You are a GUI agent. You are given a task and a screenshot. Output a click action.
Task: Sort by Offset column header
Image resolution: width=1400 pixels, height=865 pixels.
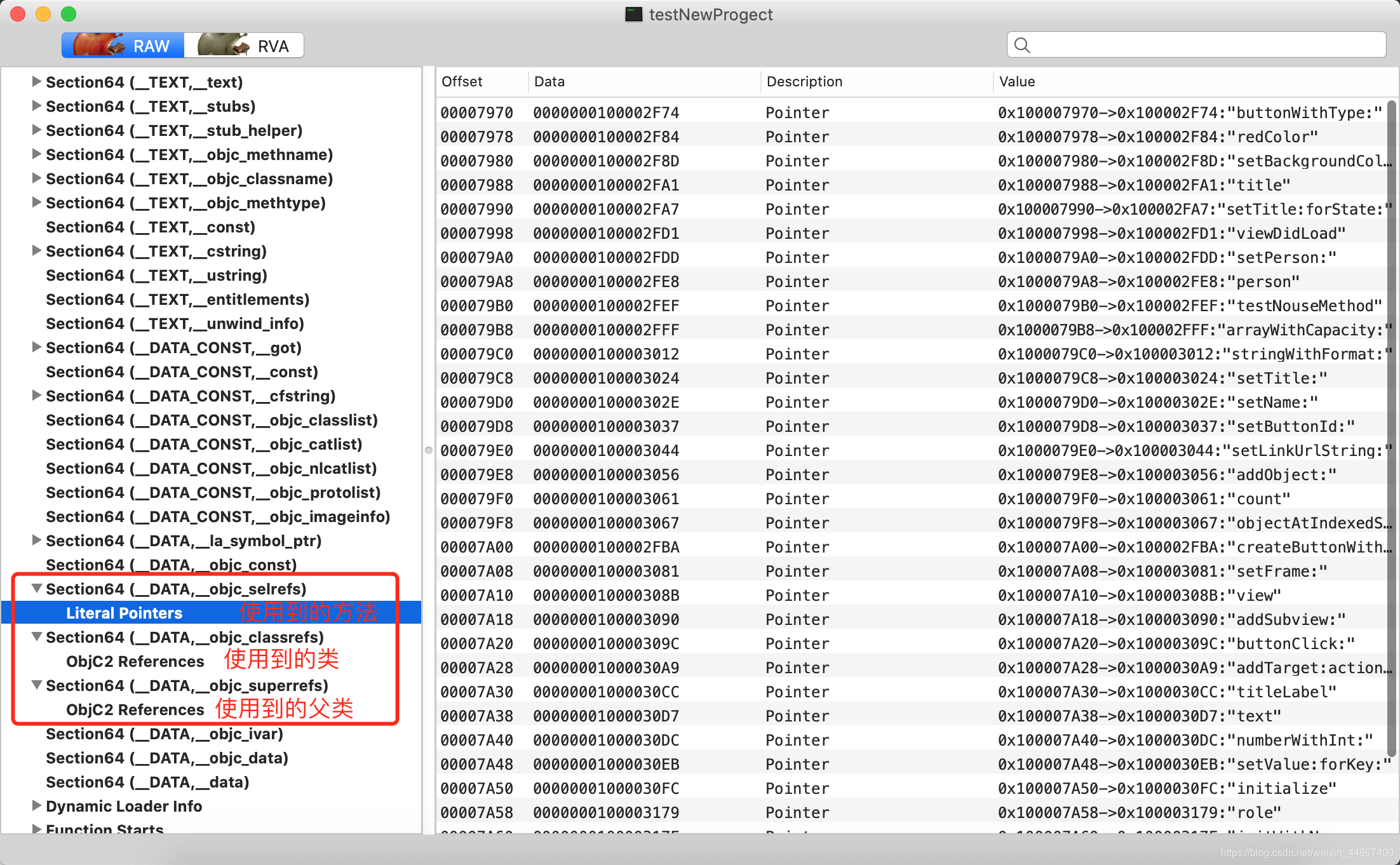(462, 81)
